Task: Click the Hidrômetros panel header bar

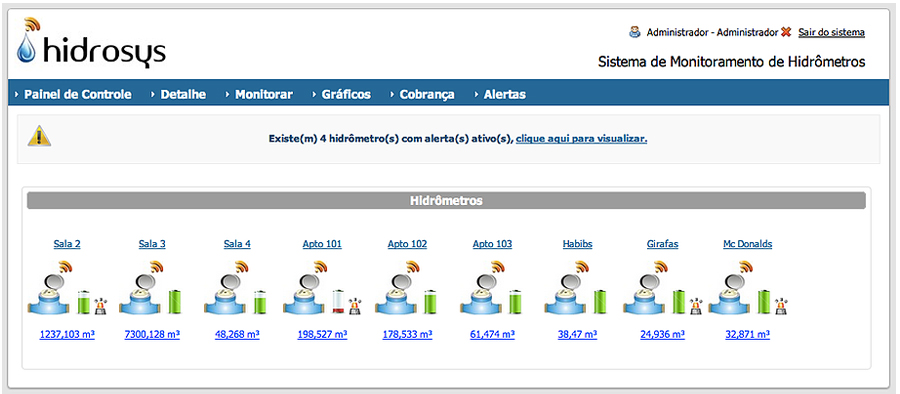Action: pyautogui.click(x=446, y=200)
